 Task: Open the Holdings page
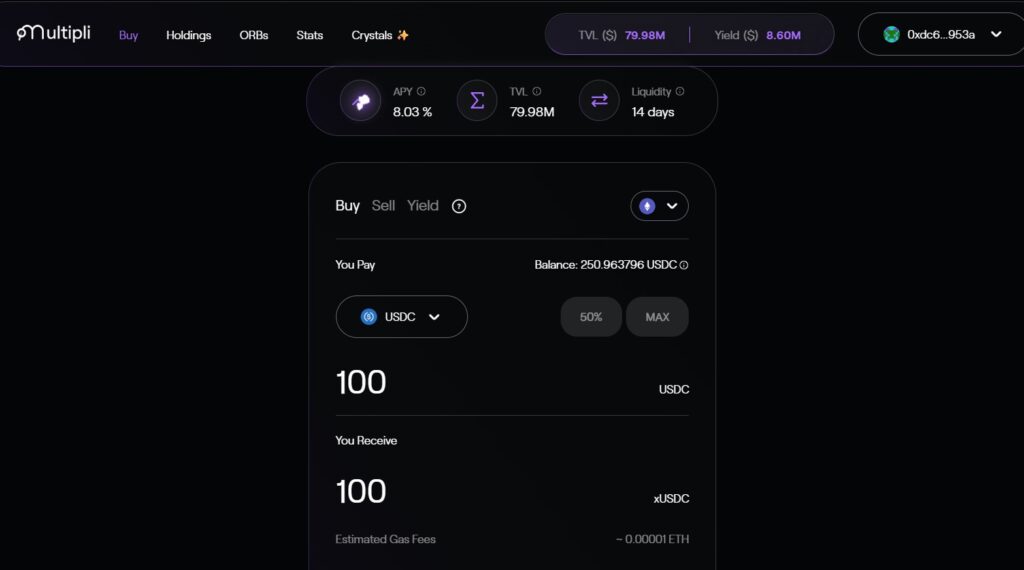[x=188, y=35]
